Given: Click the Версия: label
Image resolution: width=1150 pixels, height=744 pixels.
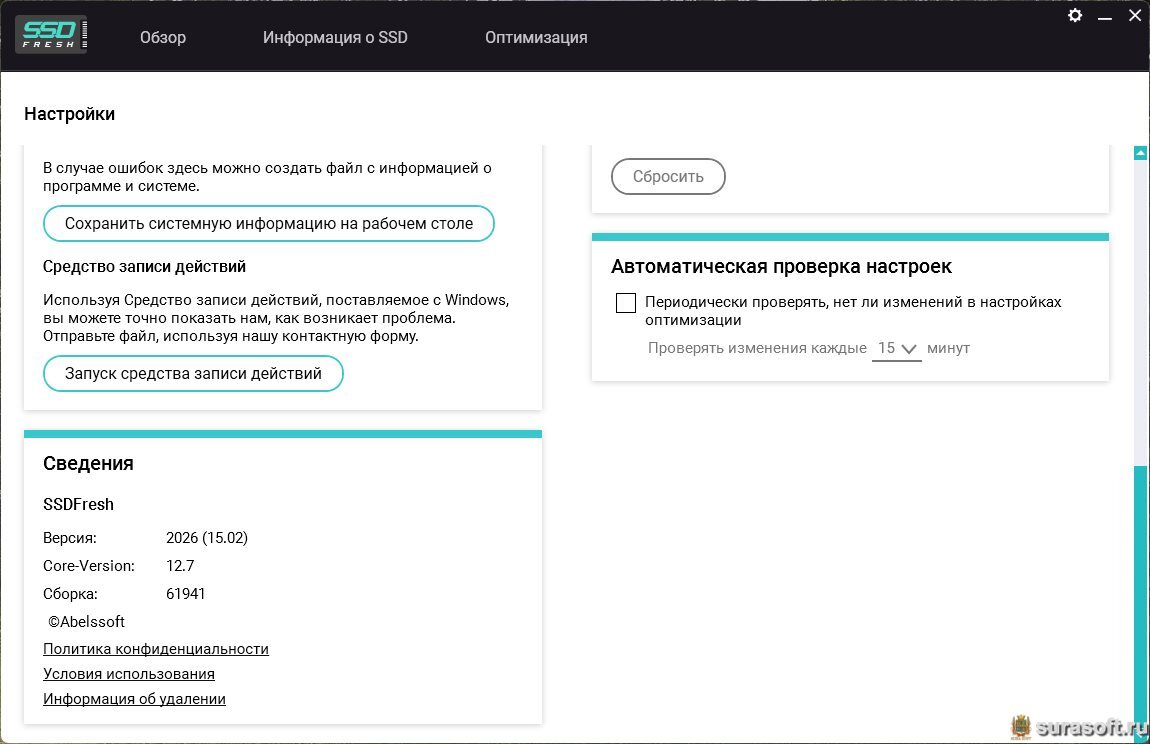Looking at the screenshot, I should pos(70,538).
